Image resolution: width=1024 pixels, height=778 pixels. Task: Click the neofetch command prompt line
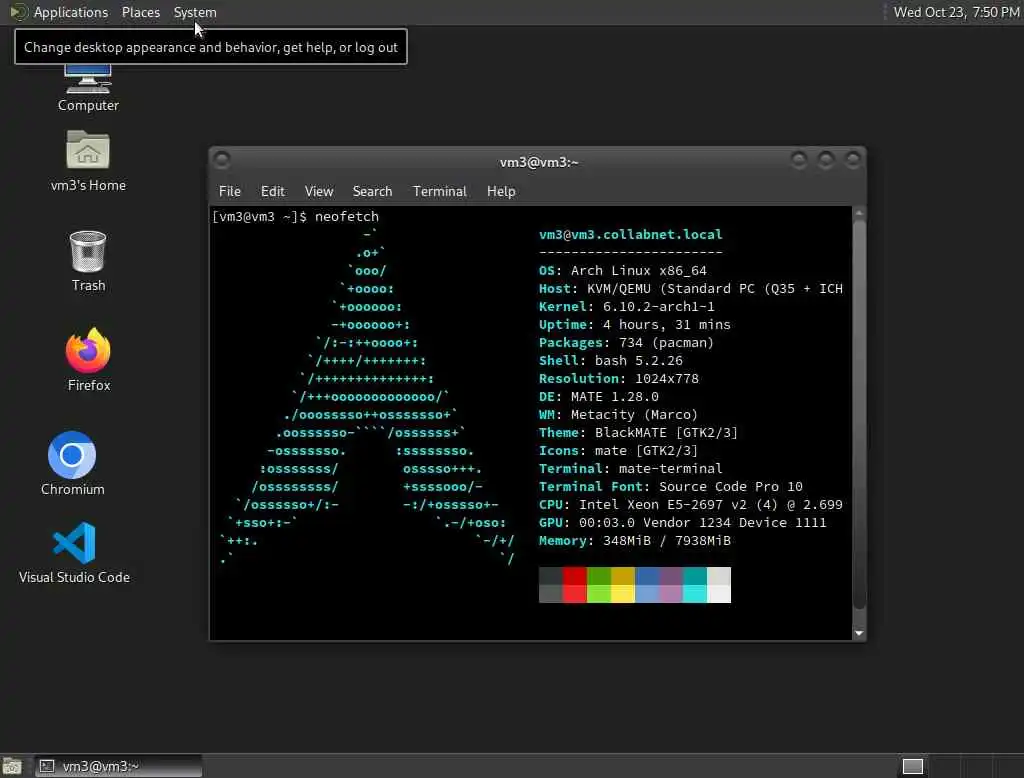coord(295,216)
